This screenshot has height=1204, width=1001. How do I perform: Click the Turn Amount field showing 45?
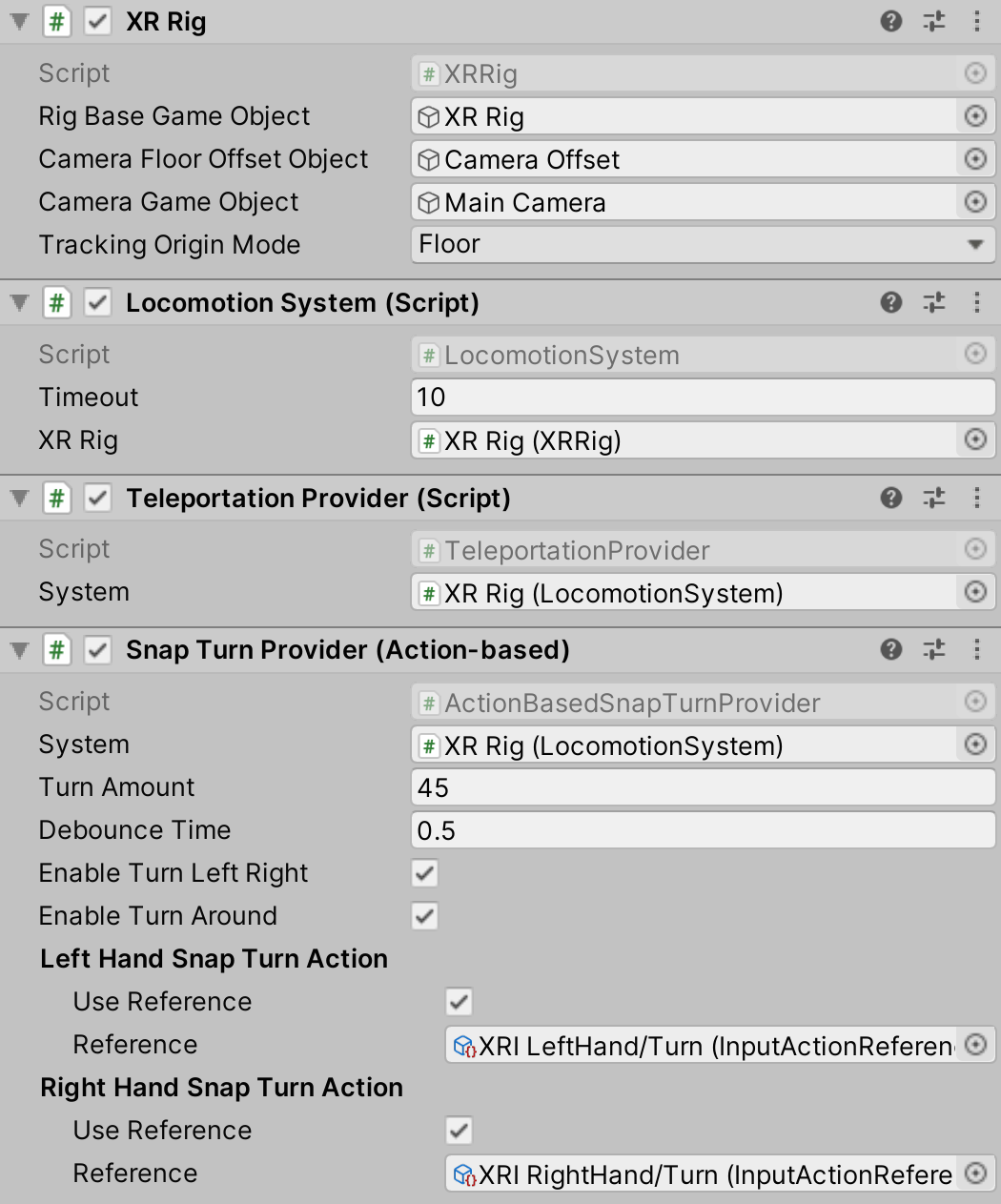click(703, 786)
